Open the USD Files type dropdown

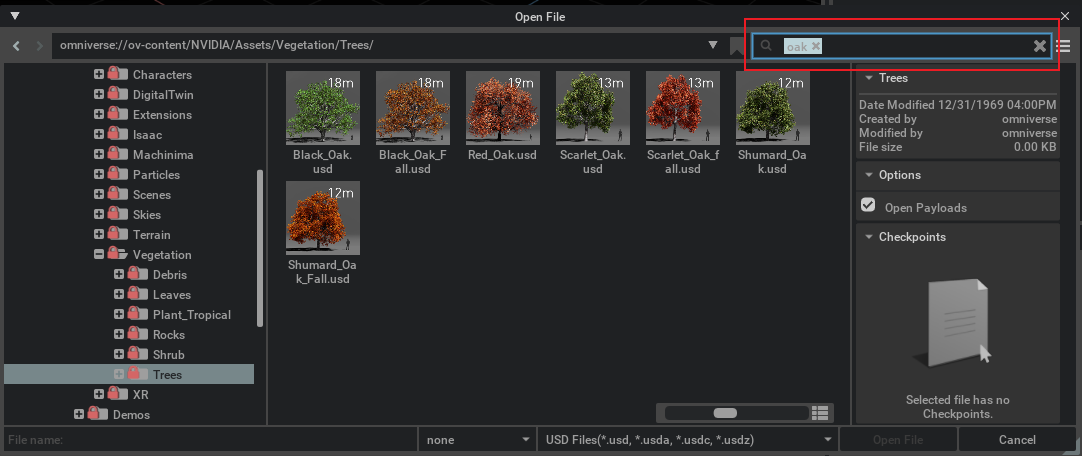pyautogui.click(x=686, y=440)
